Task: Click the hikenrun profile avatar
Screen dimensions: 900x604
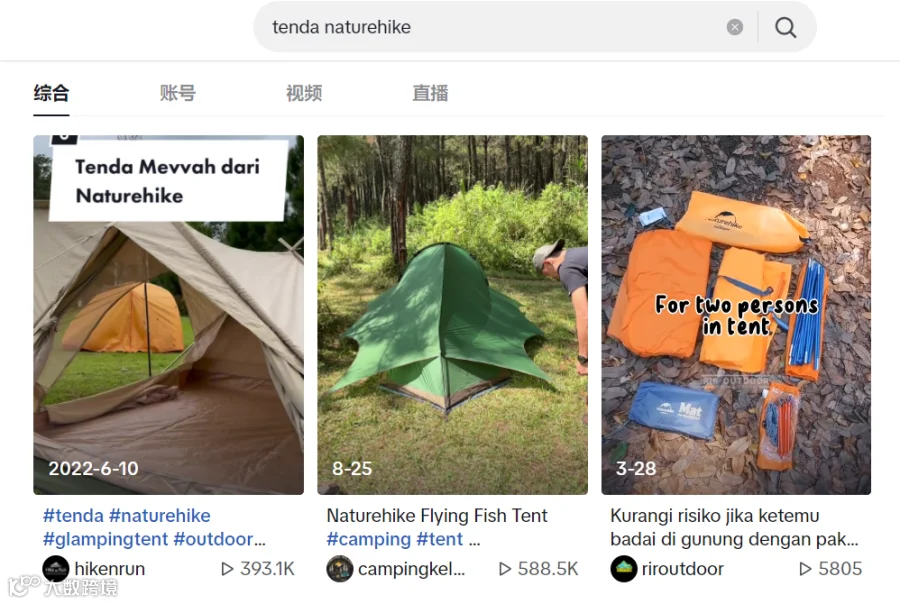Action: (x=56, y=569)
